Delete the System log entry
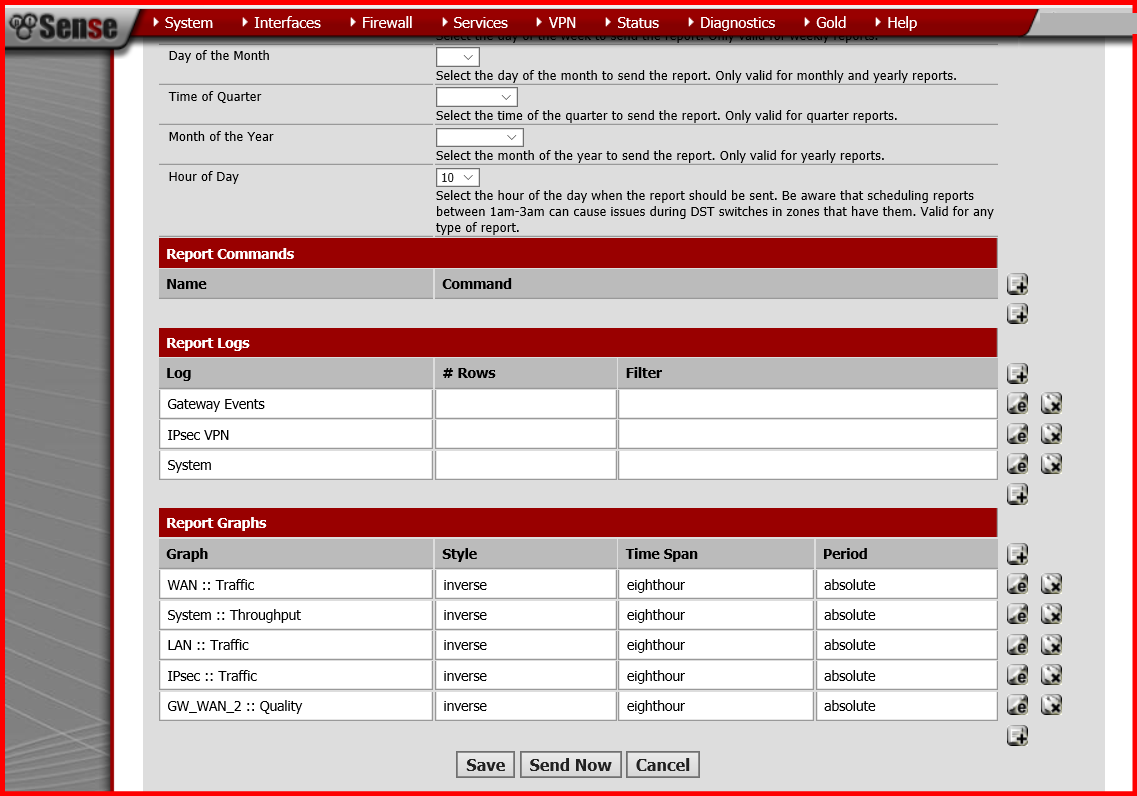1137x796 pixels. coord(1051,464)
